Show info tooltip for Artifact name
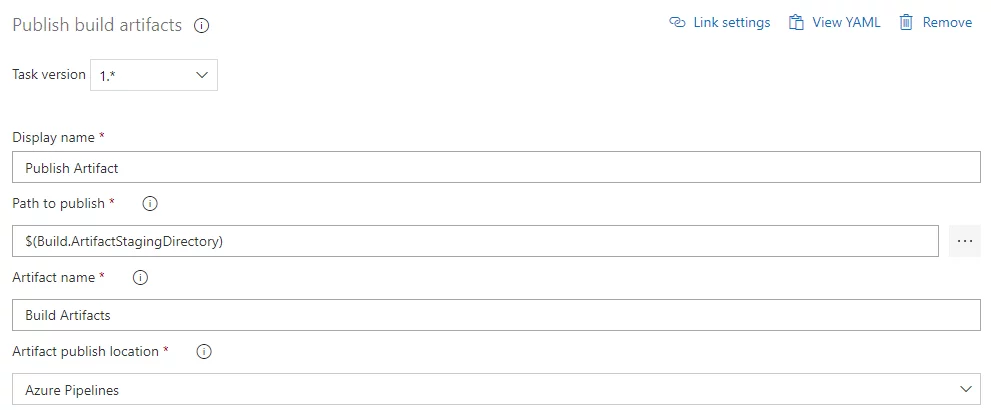Screen dimensions: 991x410 click(140, 277)
